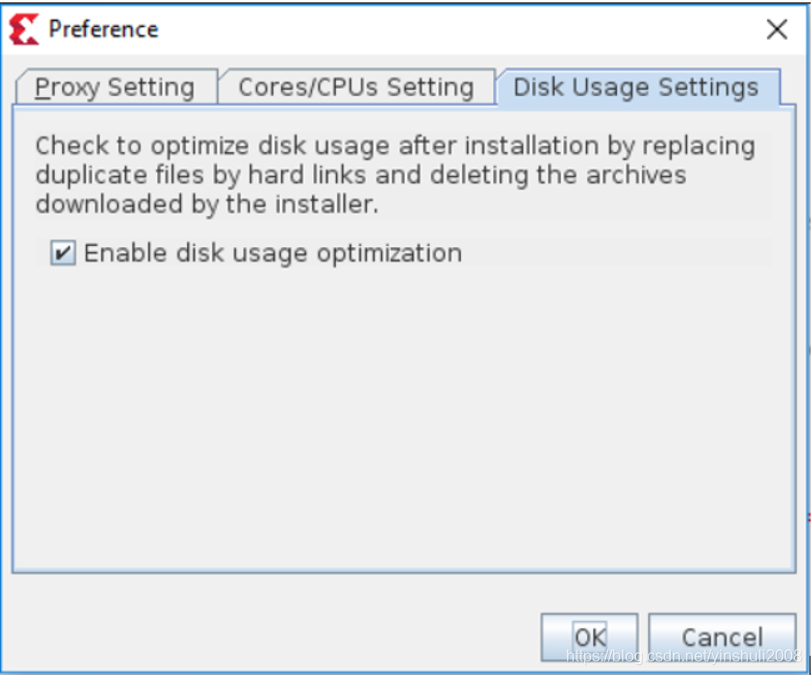View Proxy Setting configuration options
Screen dimensions: 812x675
[x=113, y=87]
